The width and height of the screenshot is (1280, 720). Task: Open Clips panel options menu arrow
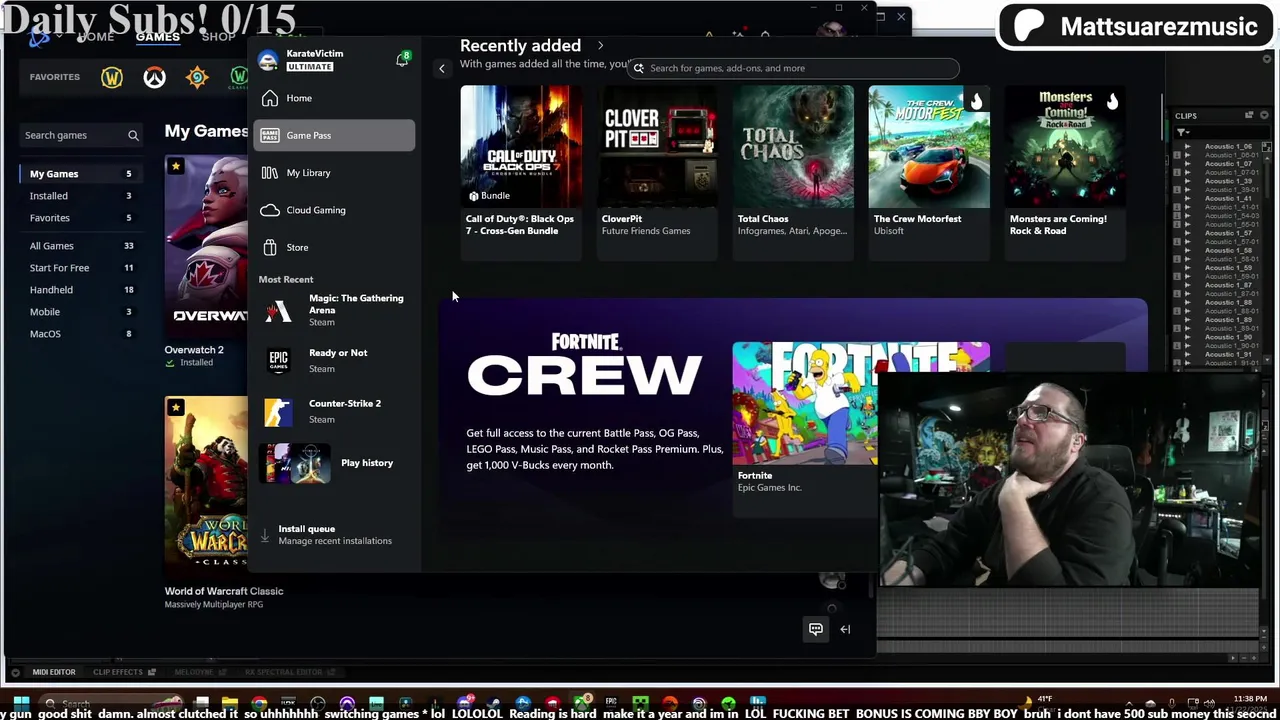pyautogui.click(x=1264, y=115)
